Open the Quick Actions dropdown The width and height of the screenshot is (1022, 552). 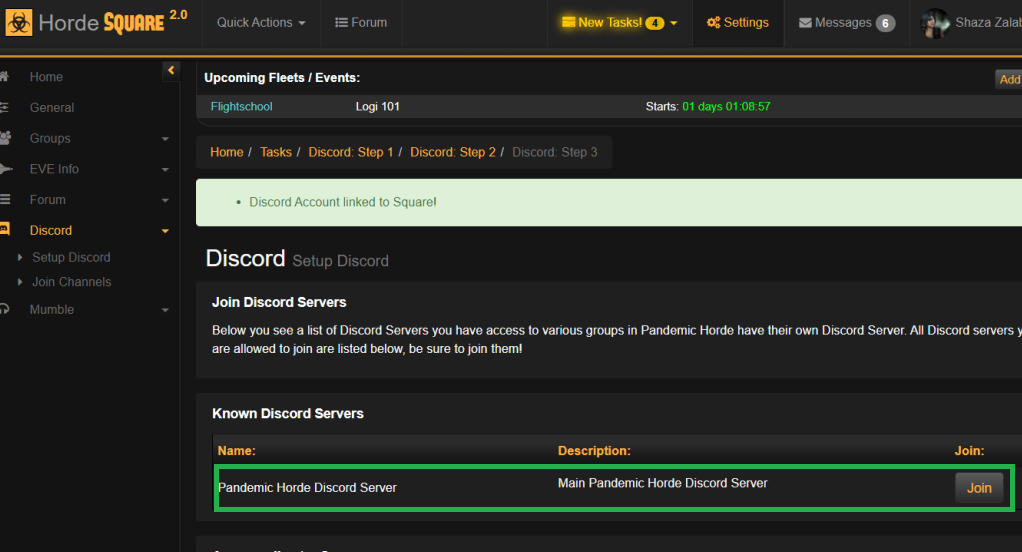(x=261, y=23)
